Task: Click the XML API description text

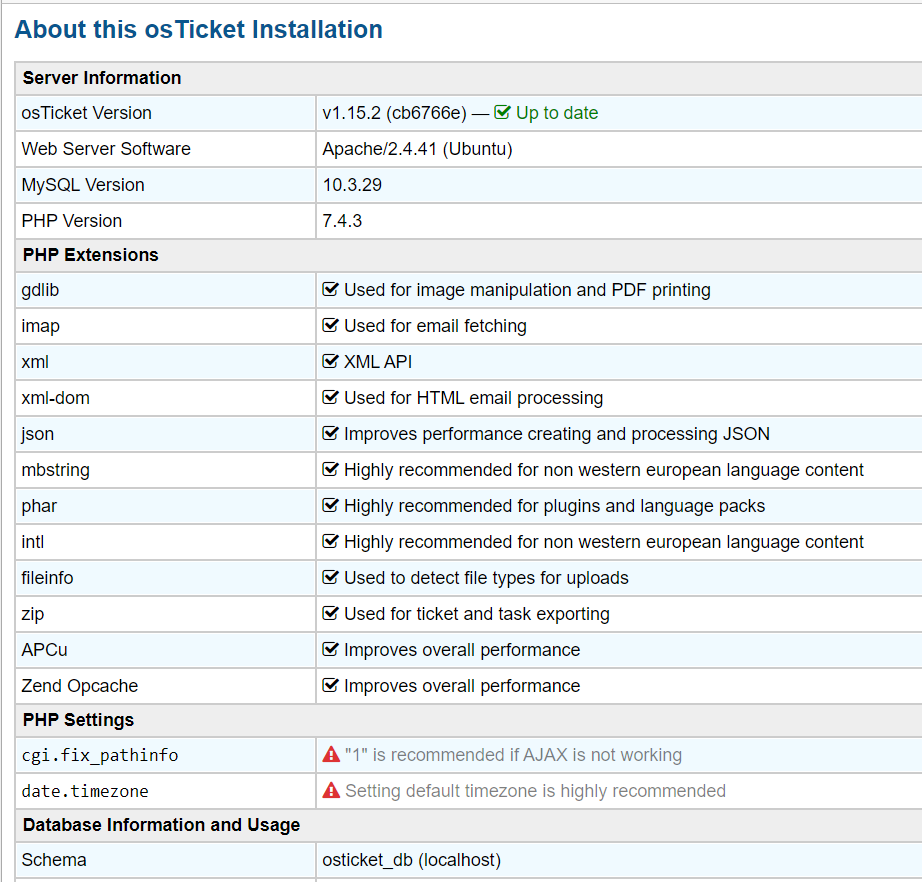Action: click(378, 362)
